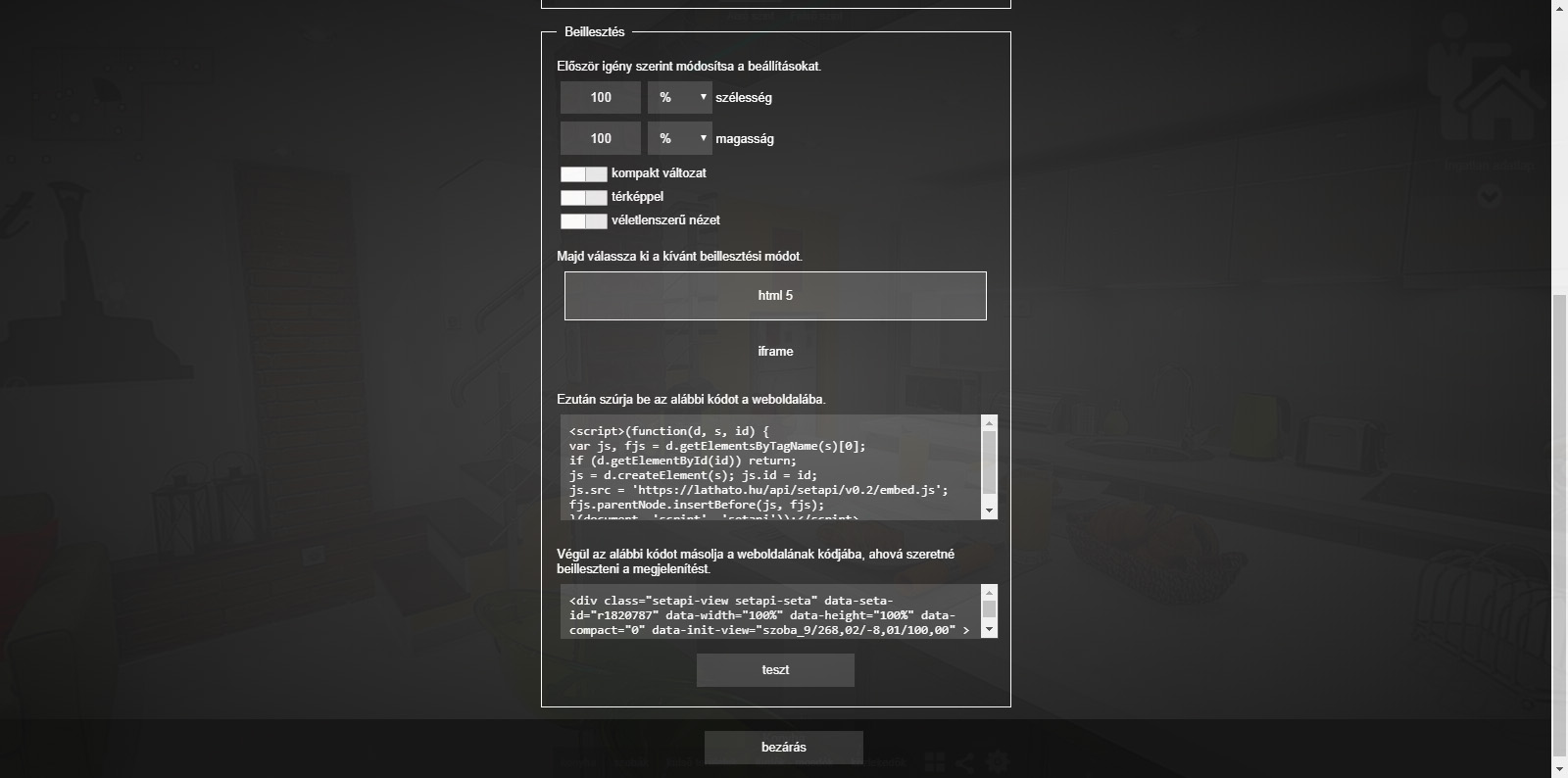Click the page scrollbar down arrow

click(x=1560, y=770)
